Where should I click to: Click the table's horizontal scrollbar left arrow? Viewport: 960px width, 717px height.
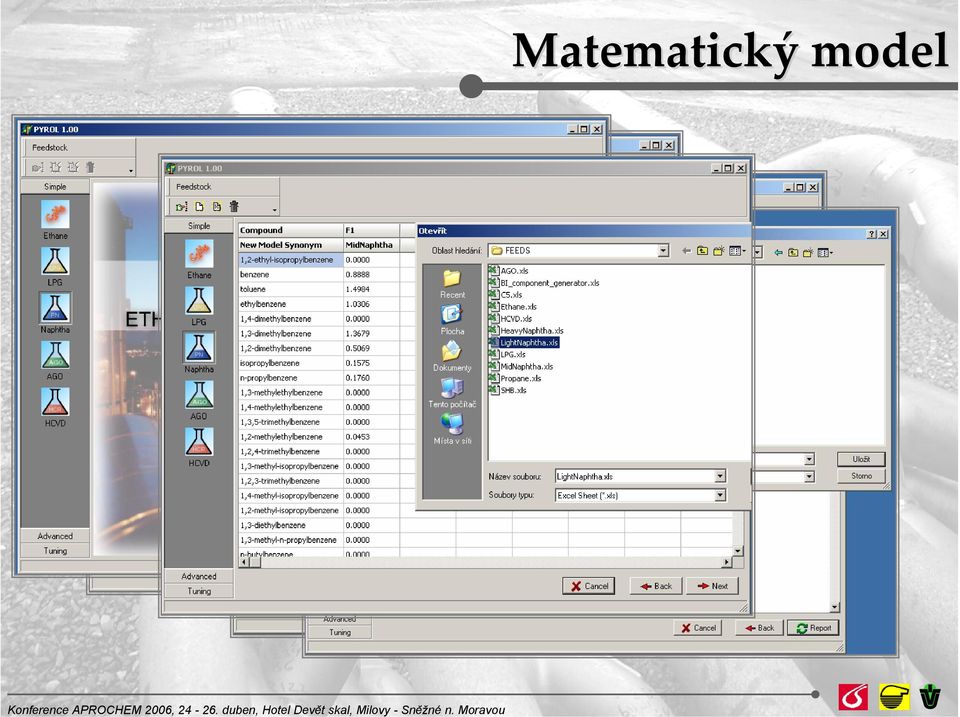244,562
